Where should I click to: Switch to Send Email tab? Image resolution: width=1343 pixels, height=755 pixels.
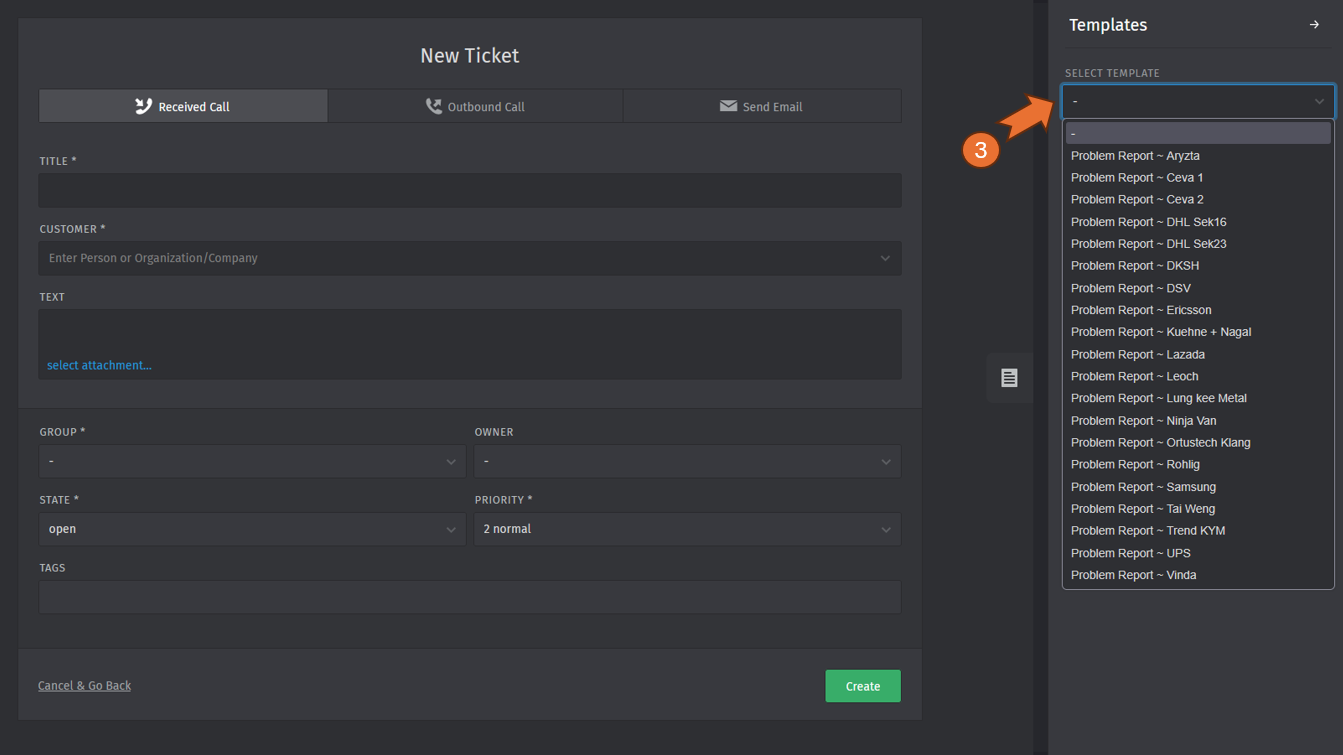pyautogui.click(x=761, y=106)
